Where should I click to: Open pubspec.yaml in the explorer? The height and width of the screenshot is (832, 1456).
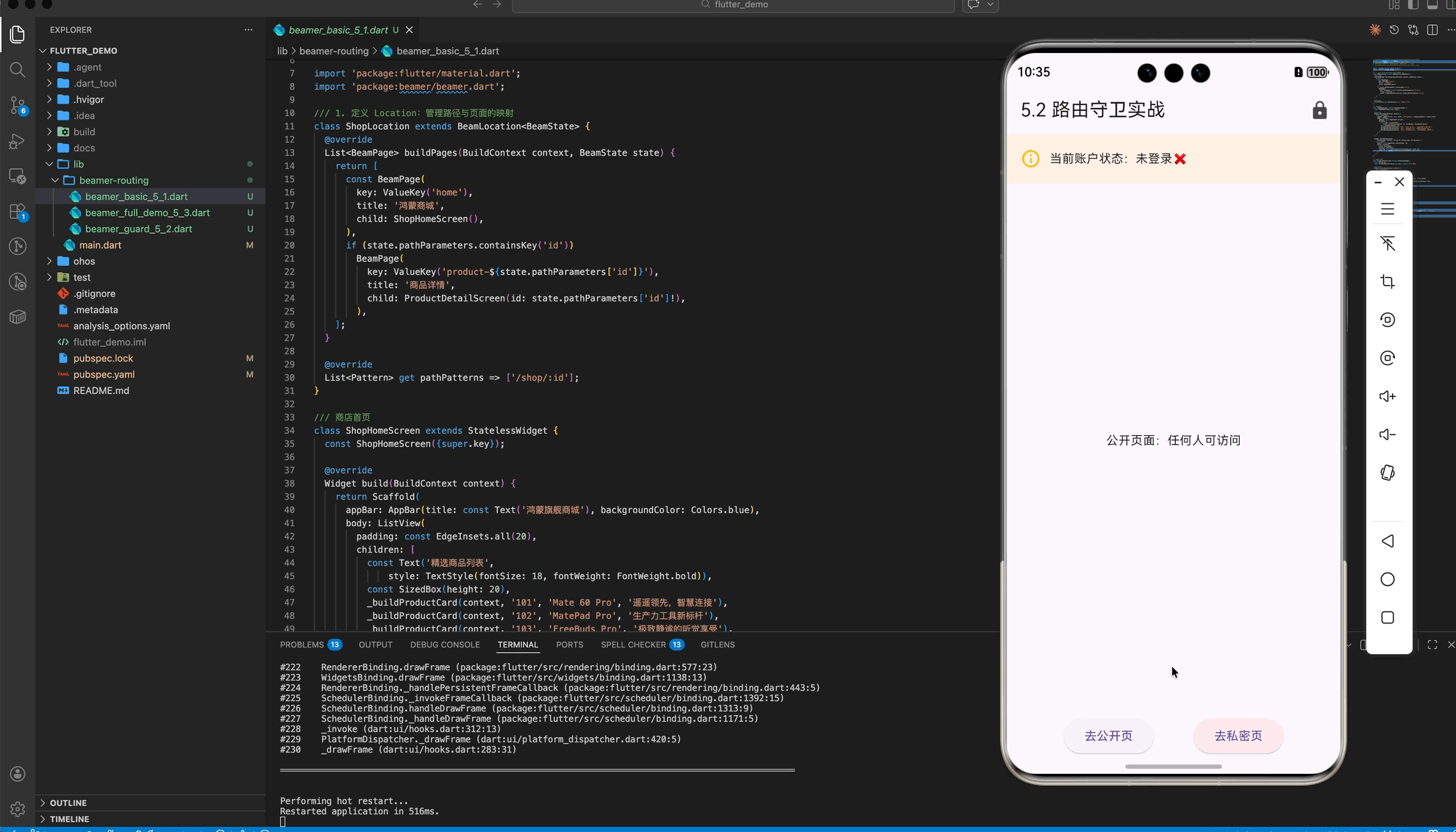pos(104,374)
